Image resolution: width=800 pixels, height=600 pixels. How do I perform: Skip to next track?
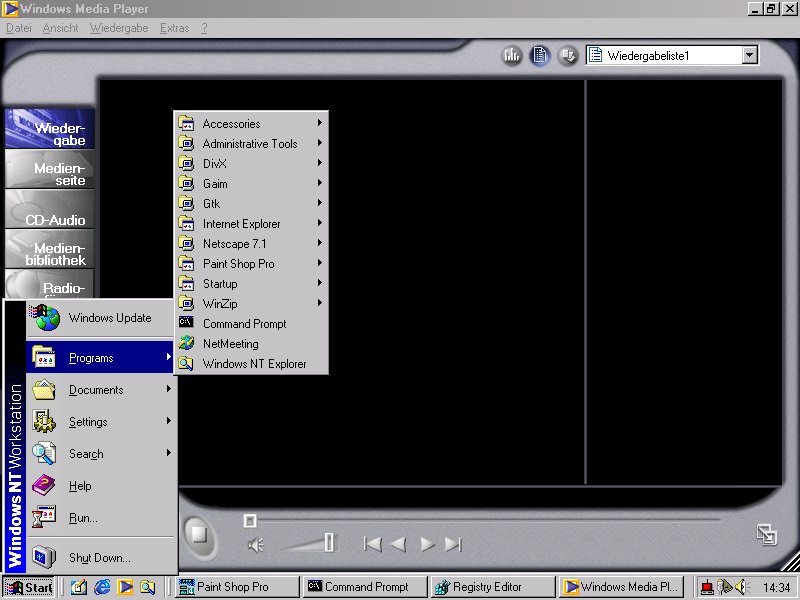tap(453, 544)
